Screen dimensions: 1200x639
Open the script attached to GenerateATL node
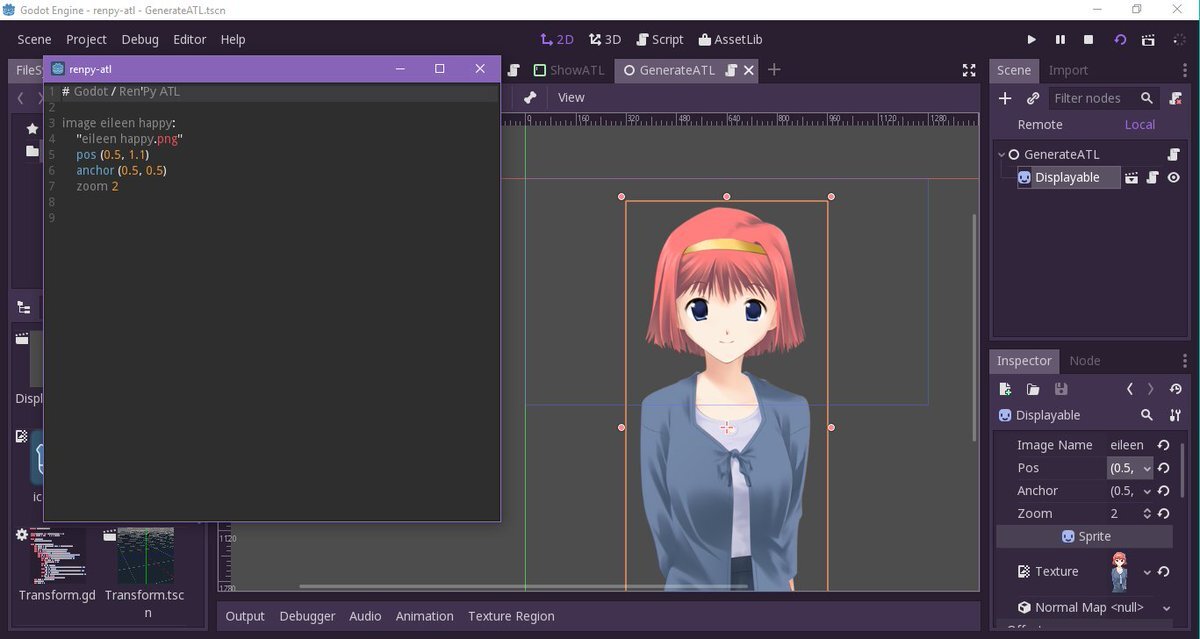1174,154
